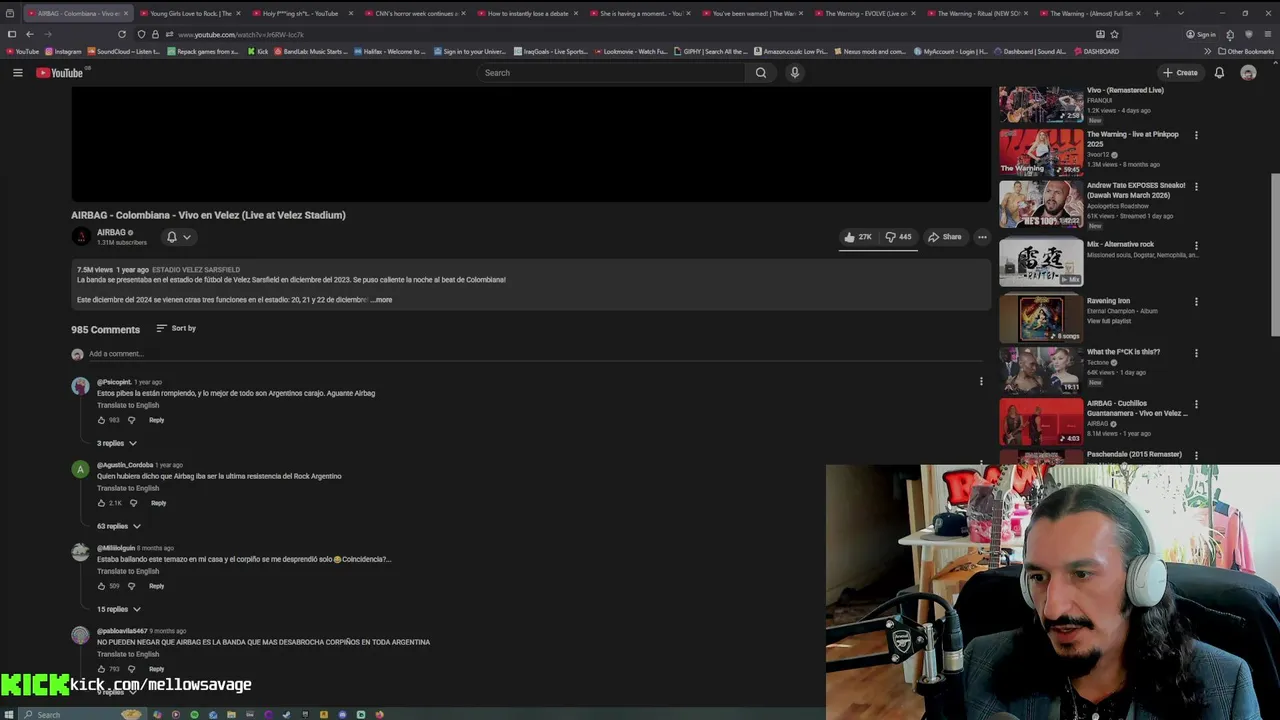1280x720 pixels.
Task: Dislike the @Psicopint comment
Action: click(131, 420)
